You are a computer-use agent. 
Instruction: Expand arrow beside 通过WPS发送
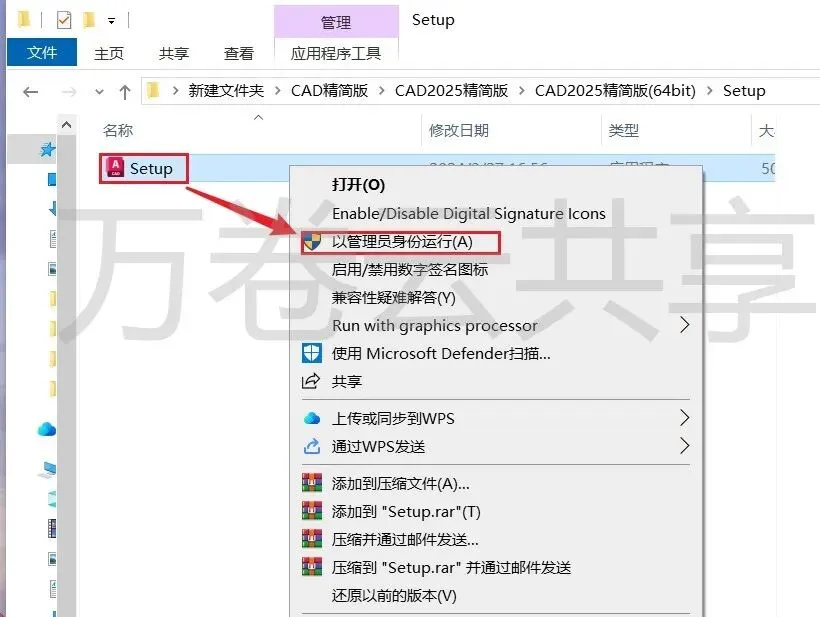coord(685,446)
